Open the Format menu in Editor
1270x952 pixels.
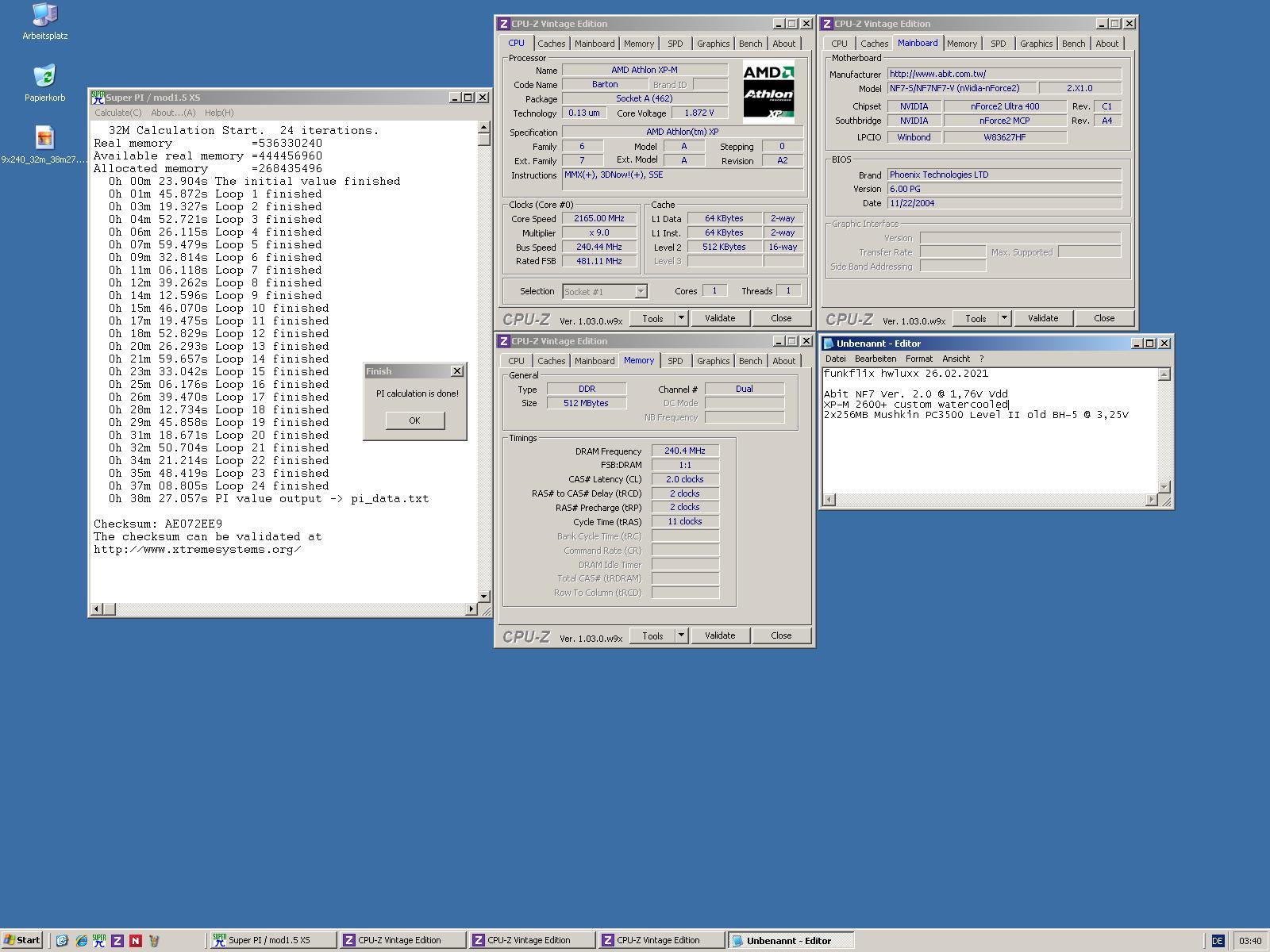(x=919, y=359)
